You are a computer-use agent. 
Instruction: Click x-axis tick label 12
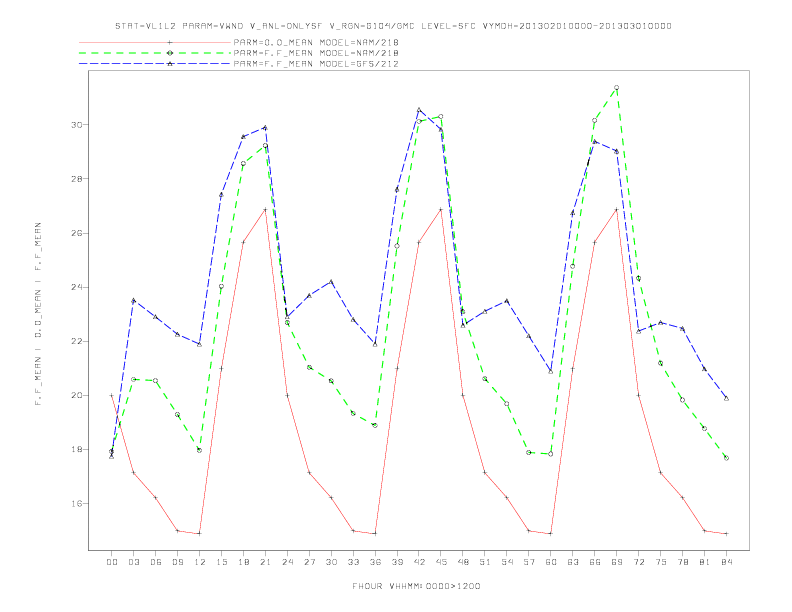pos(200,562)
